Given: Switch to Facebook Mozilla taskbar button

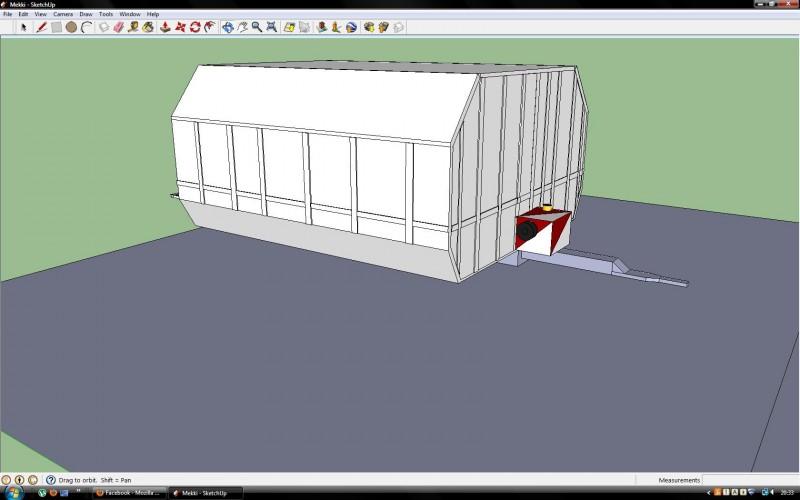Looking at the screenshot, I should point(129,493).
